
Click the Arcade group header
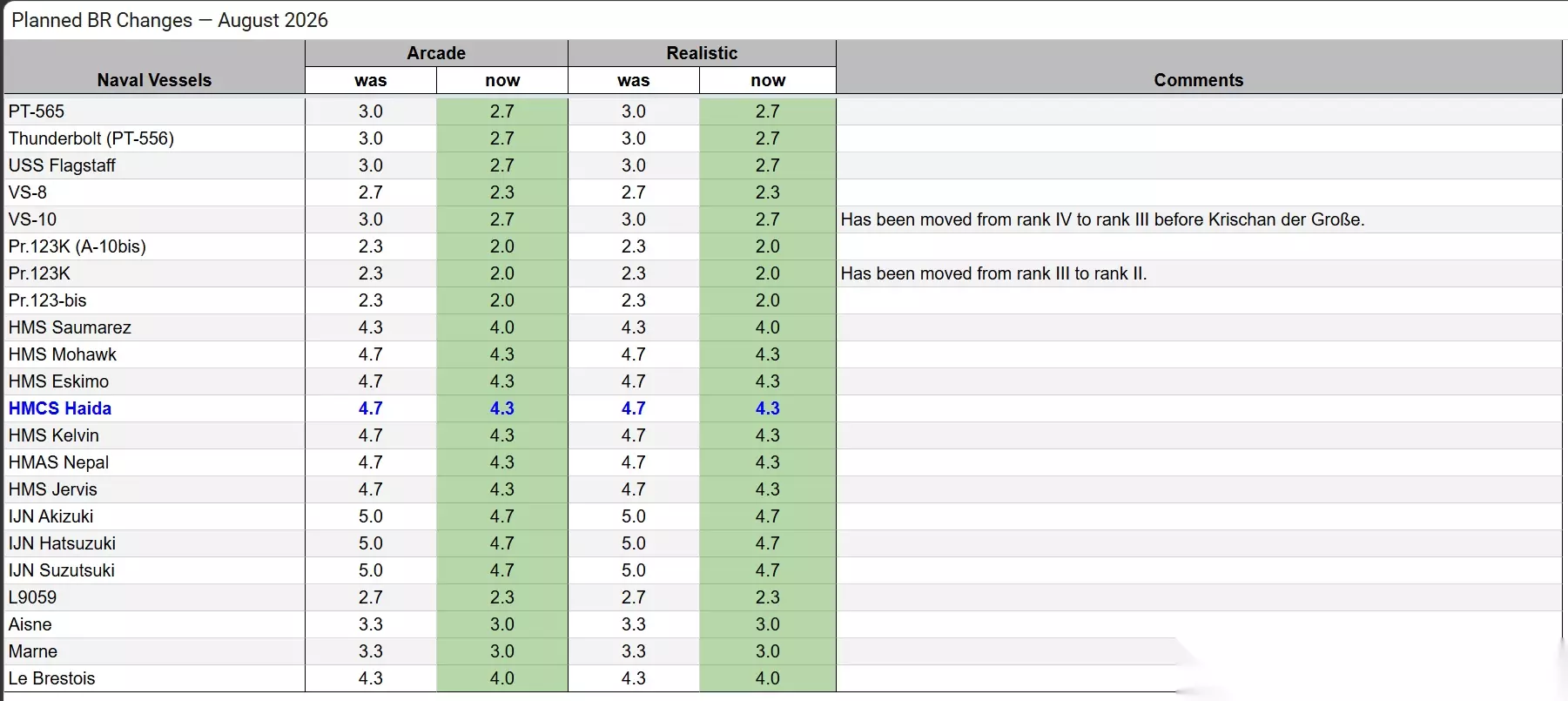pos(436,53)
